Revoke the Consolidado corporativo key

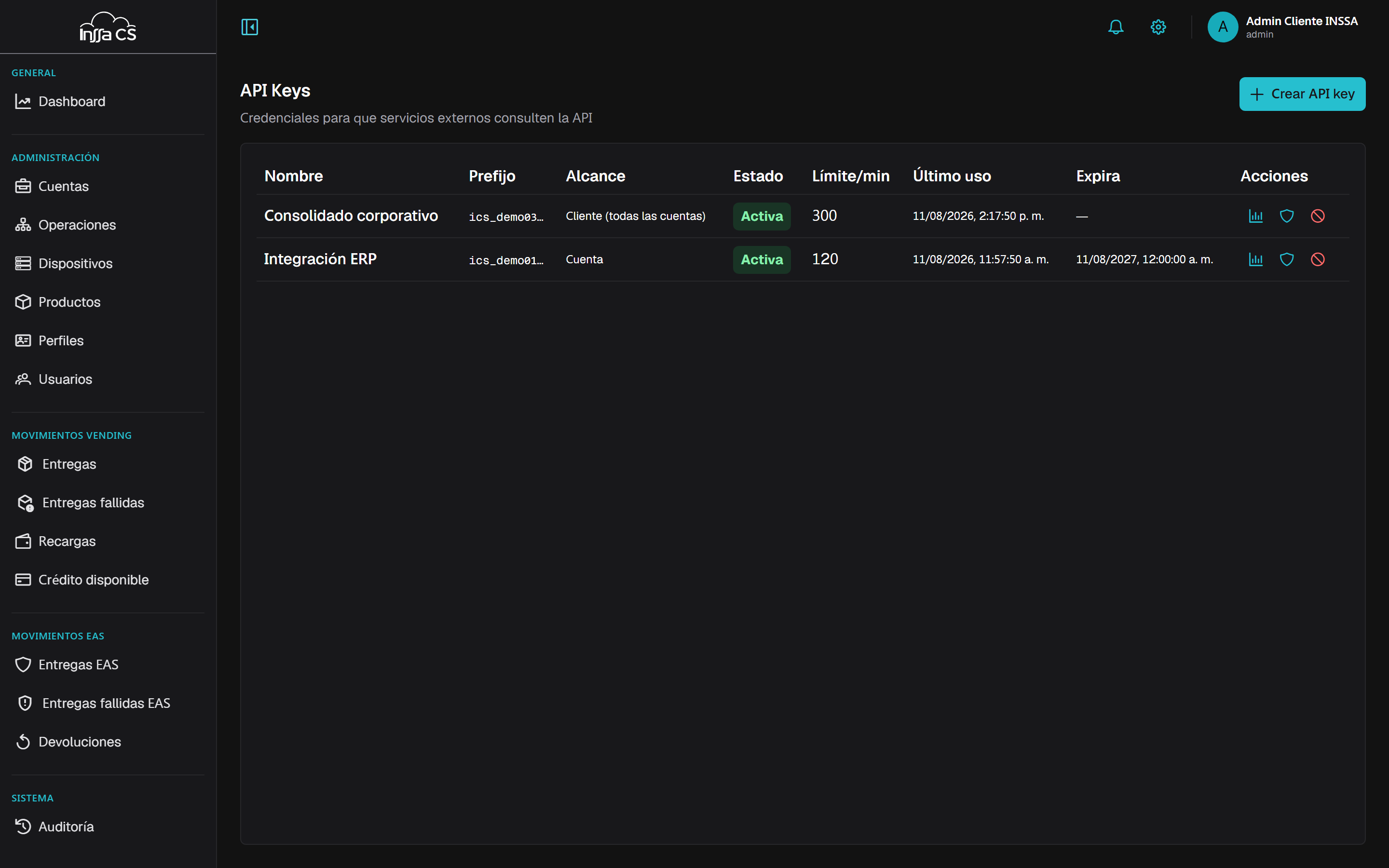coord(1318,216)
